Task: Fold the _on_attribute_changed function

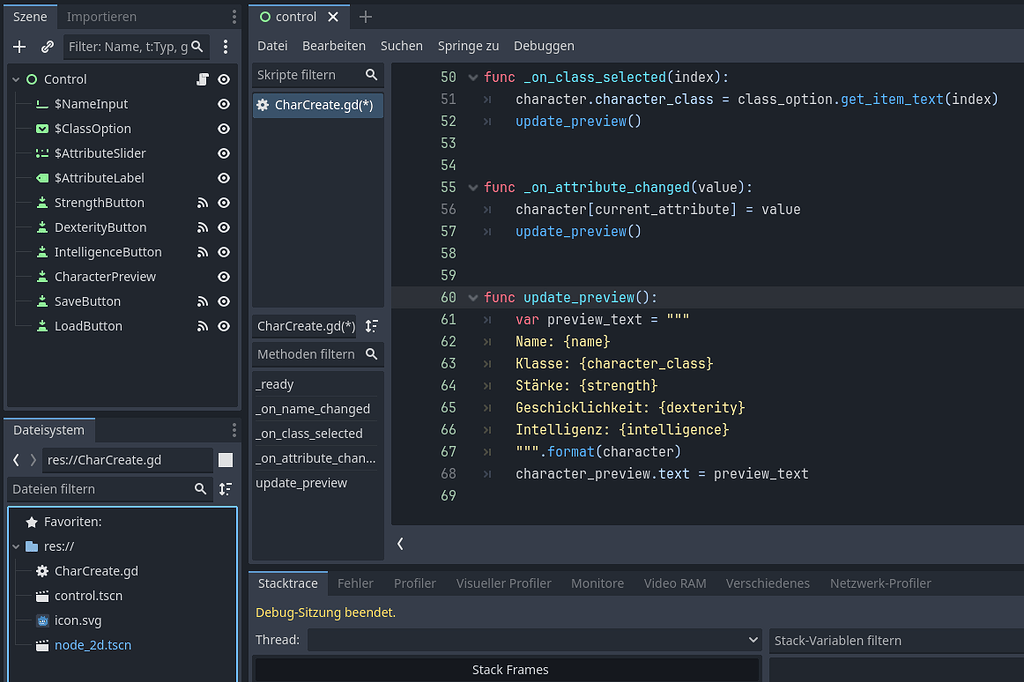Action: 473,187
